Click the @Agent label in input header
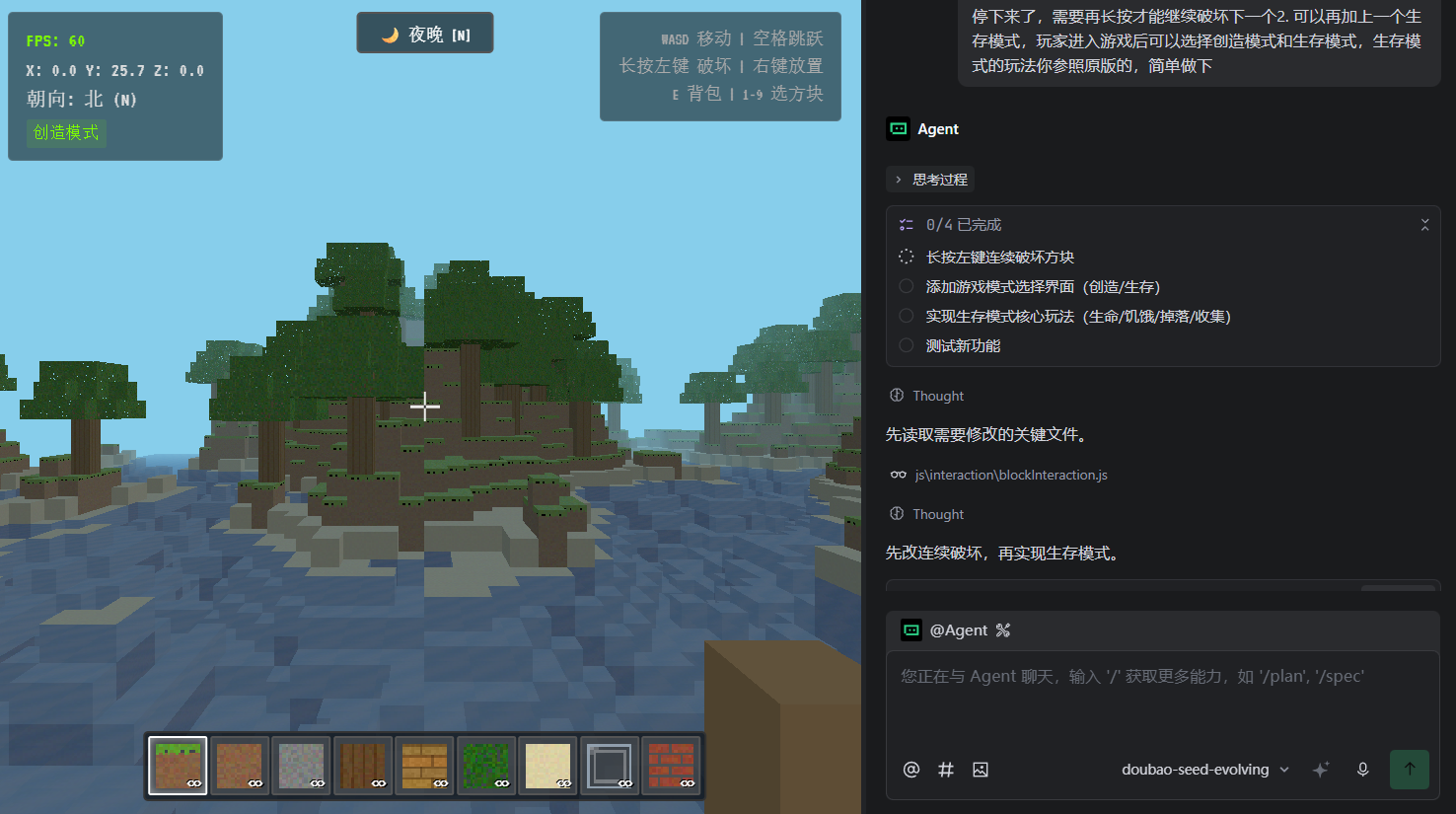 [959, 630]
